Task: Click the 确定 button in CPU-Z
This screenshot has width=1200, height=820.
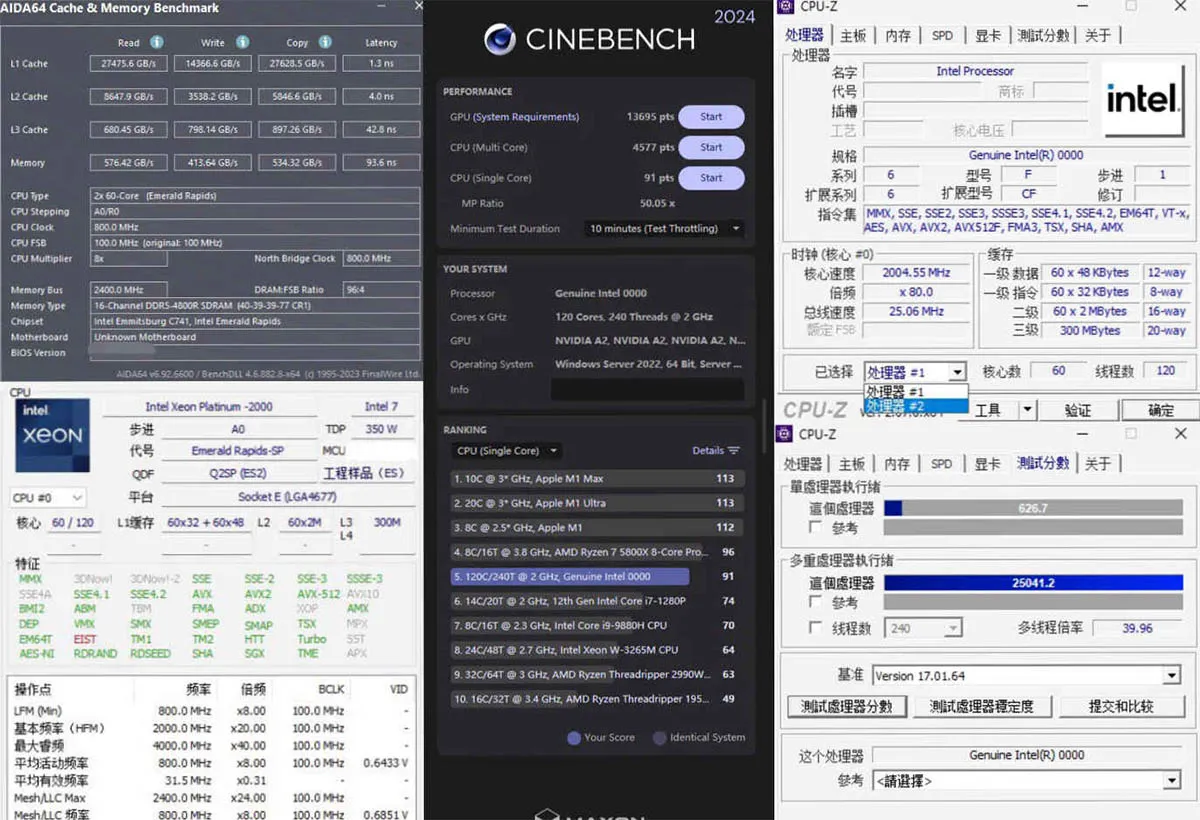Action: (1160, 410)
